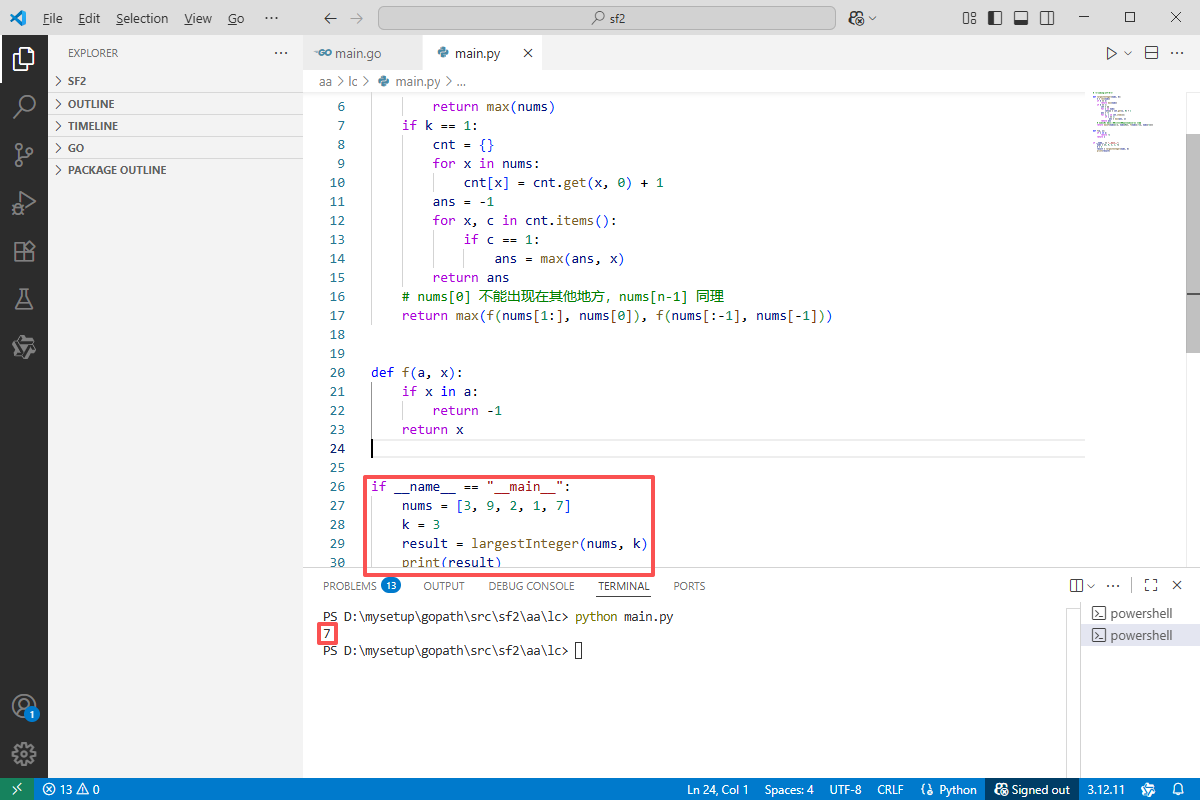Expand the SF2 folder section
Screen dimensions: 1200x800
tap(175, 81)
